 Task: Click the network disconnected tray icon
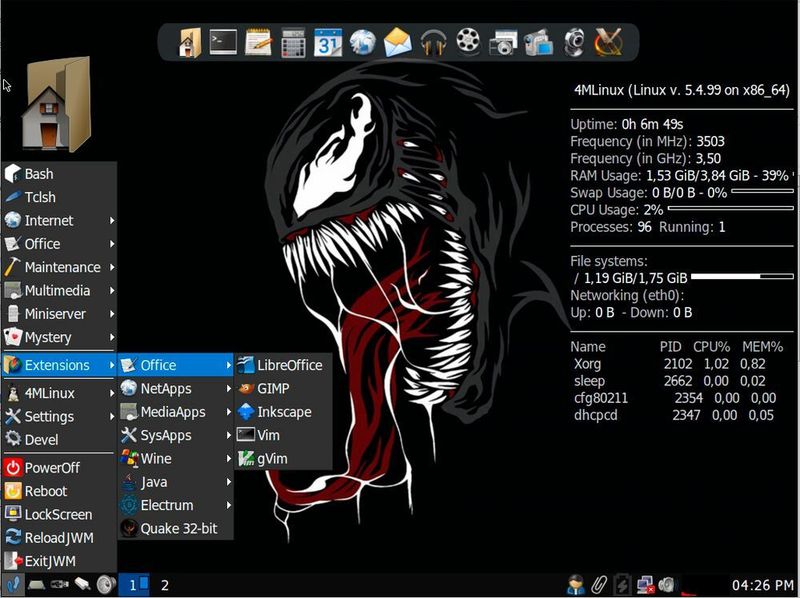coord(645,585)
